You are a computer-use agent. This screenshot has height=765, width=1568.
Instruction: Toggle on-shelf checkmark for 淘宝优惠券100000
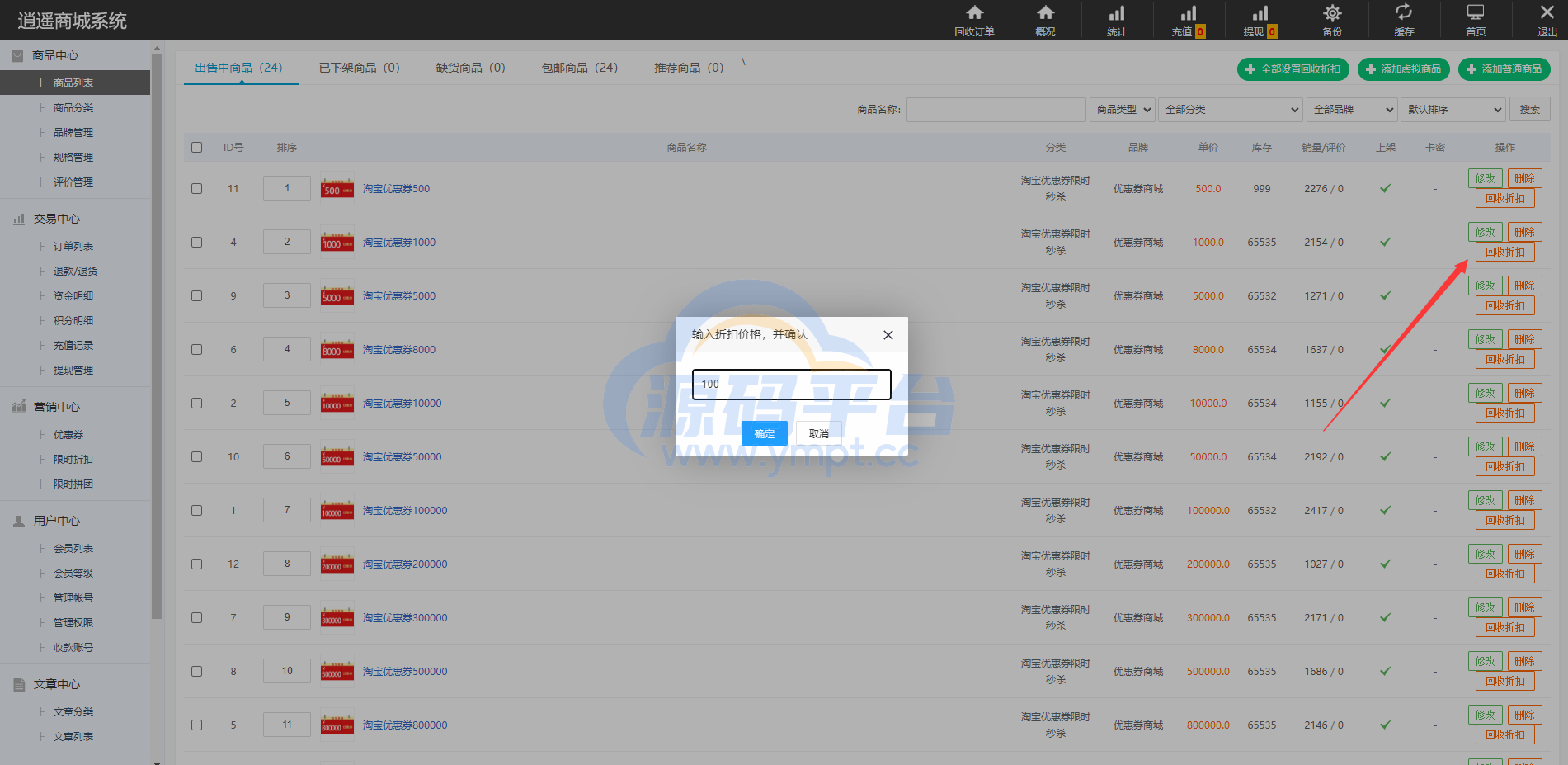tap(1386, 510)
